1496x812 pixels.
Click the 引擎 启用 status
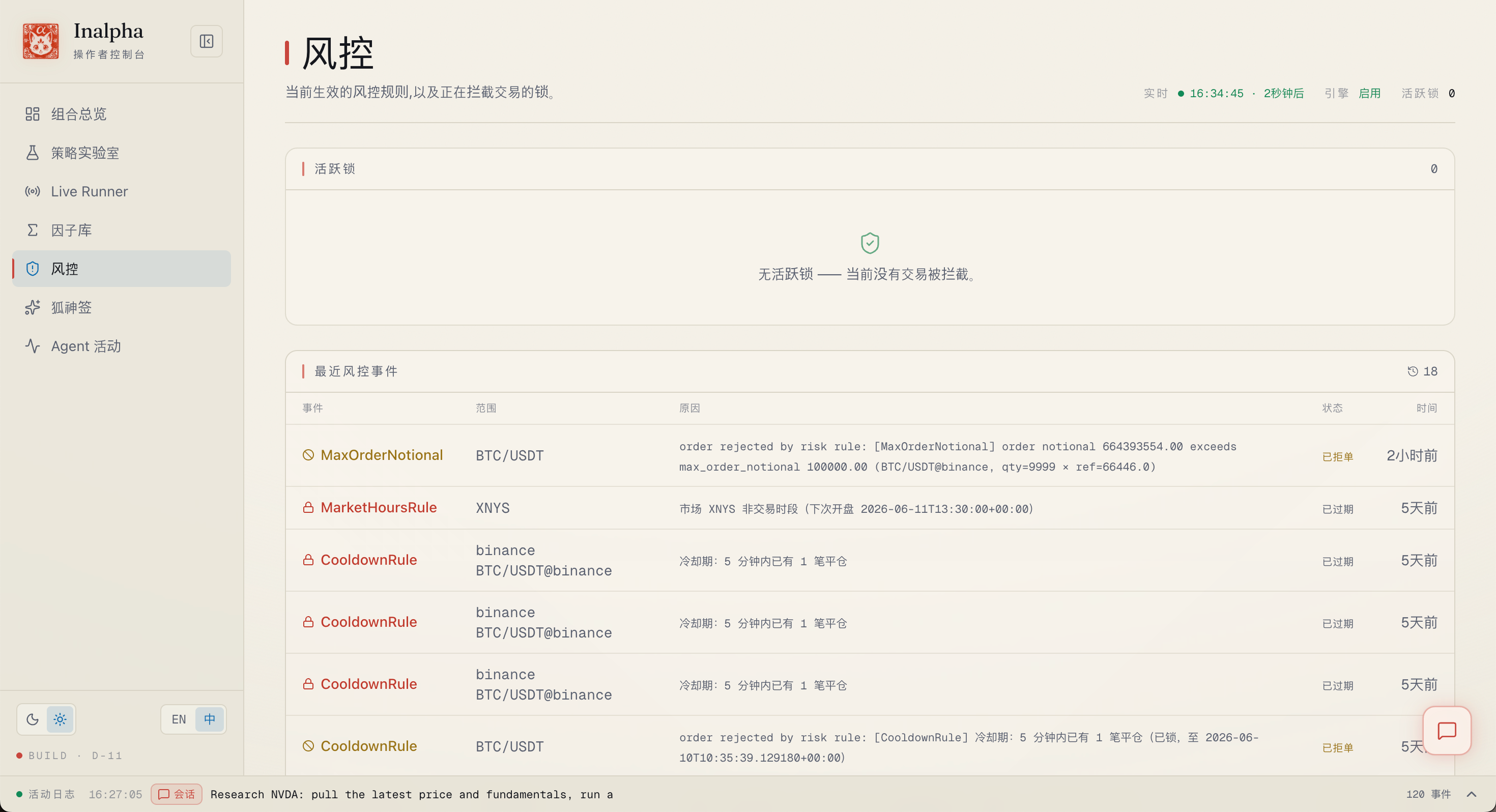point(1352,93)
